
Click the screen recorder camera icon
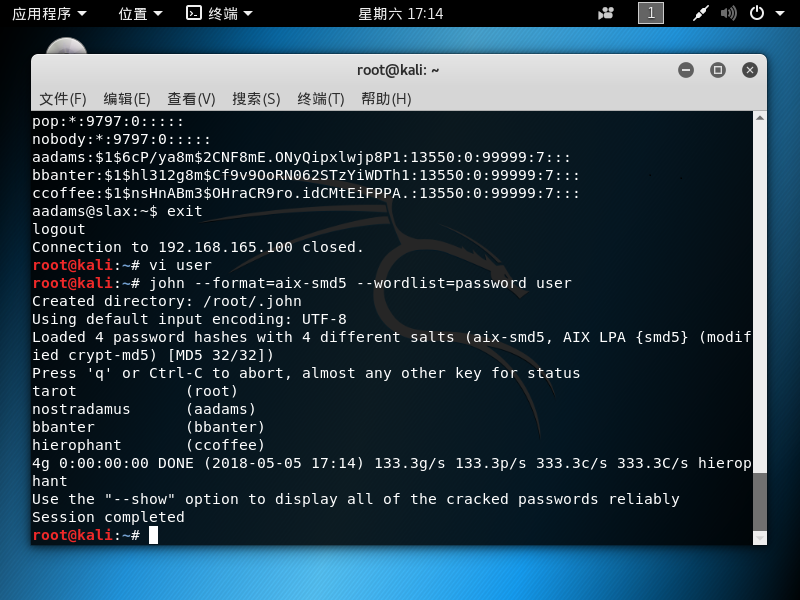606,13
